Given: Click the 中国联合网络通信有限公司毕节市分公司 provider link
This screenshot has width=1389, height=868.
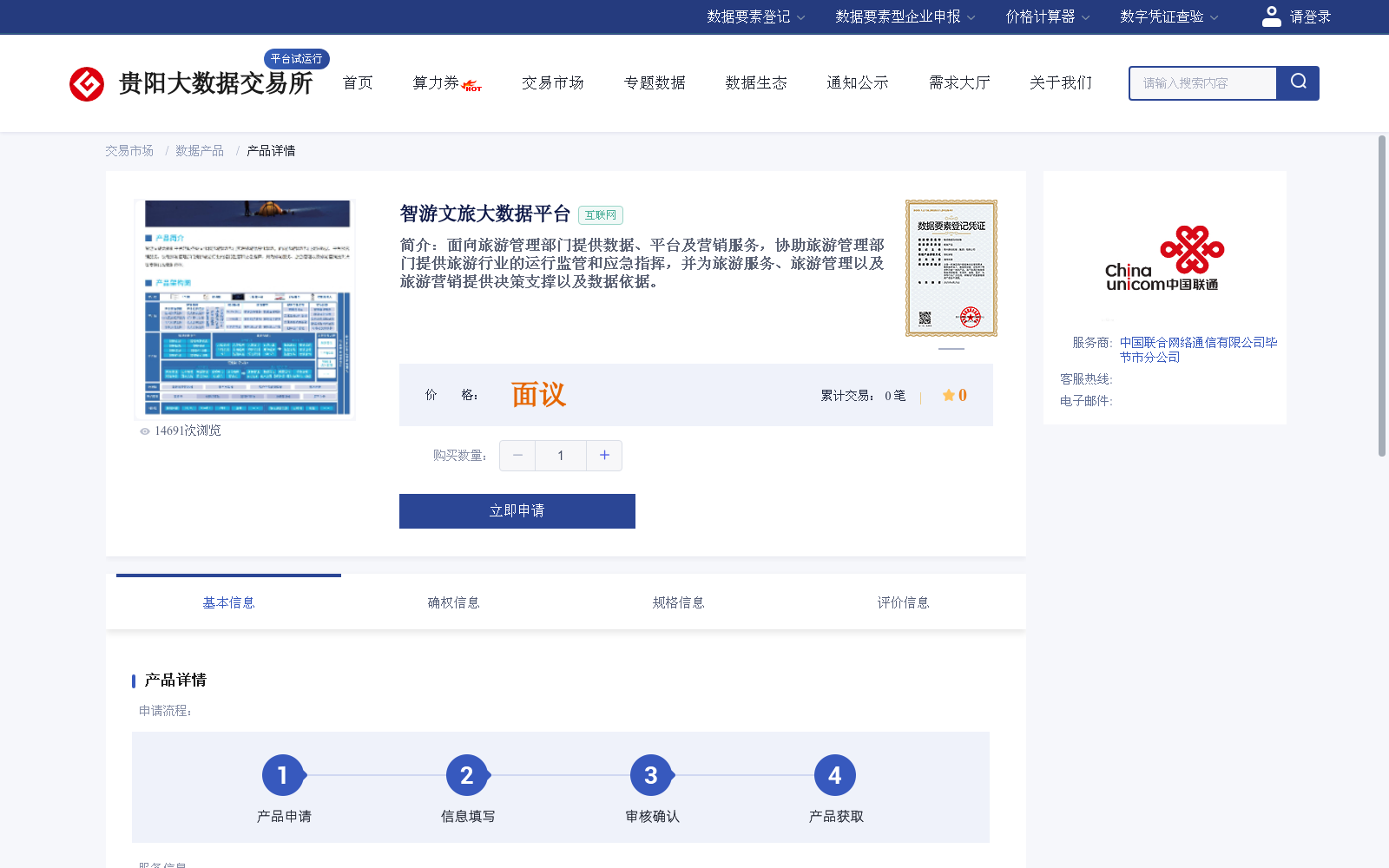Looking at the screenshot, I should 1198,350.
